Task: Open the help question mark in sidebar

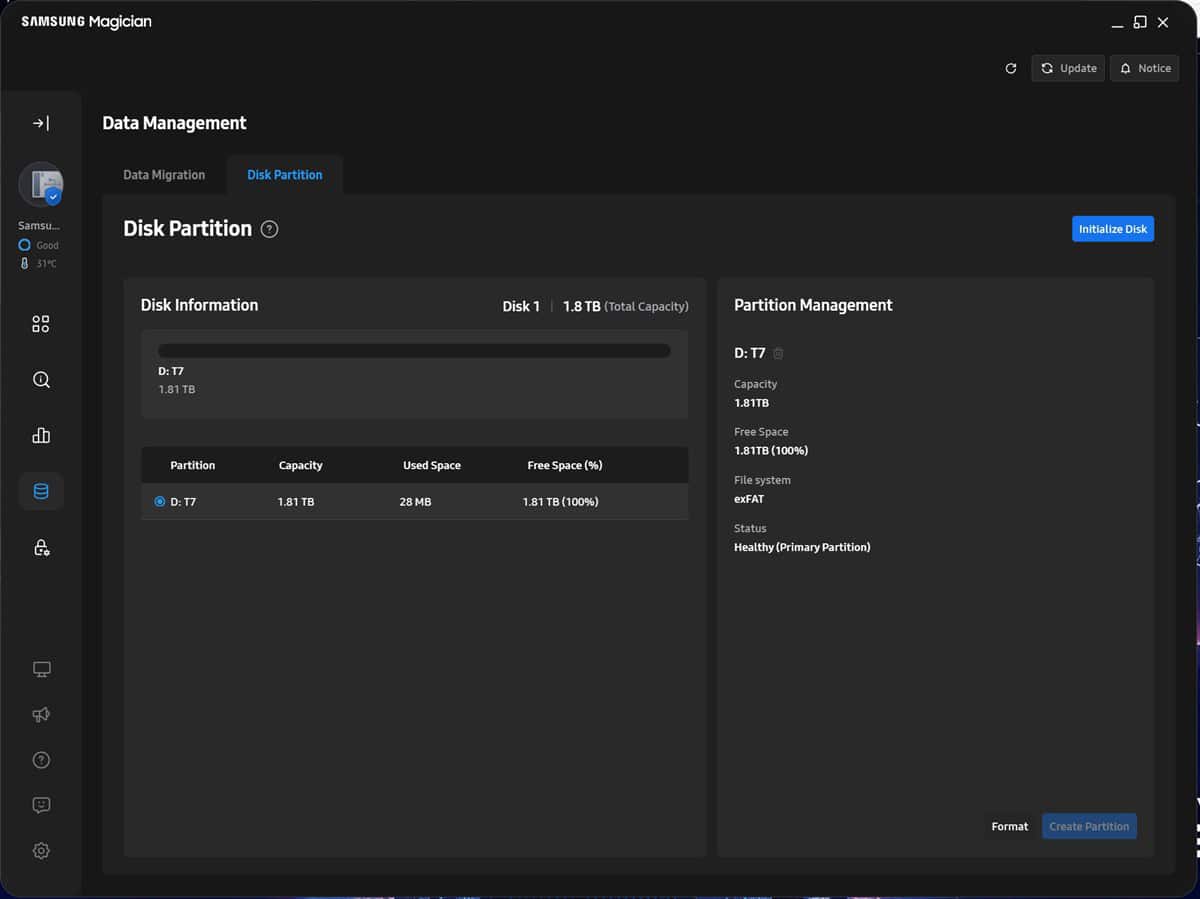Action: pyautogui.click(x=41, y=760)
